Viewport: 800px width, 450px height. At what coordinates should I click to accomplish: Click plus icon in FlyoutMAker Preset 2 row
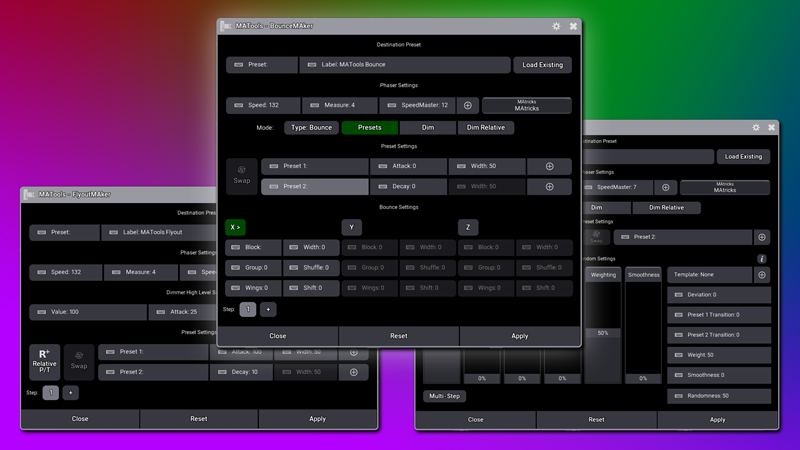point(354,372)
